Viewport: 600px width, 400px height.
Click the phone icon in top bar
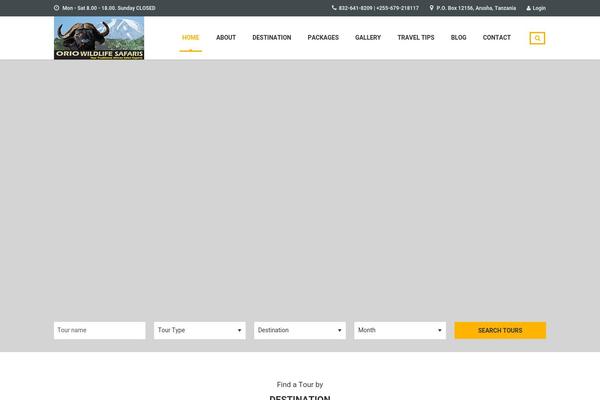pos(334,8)
